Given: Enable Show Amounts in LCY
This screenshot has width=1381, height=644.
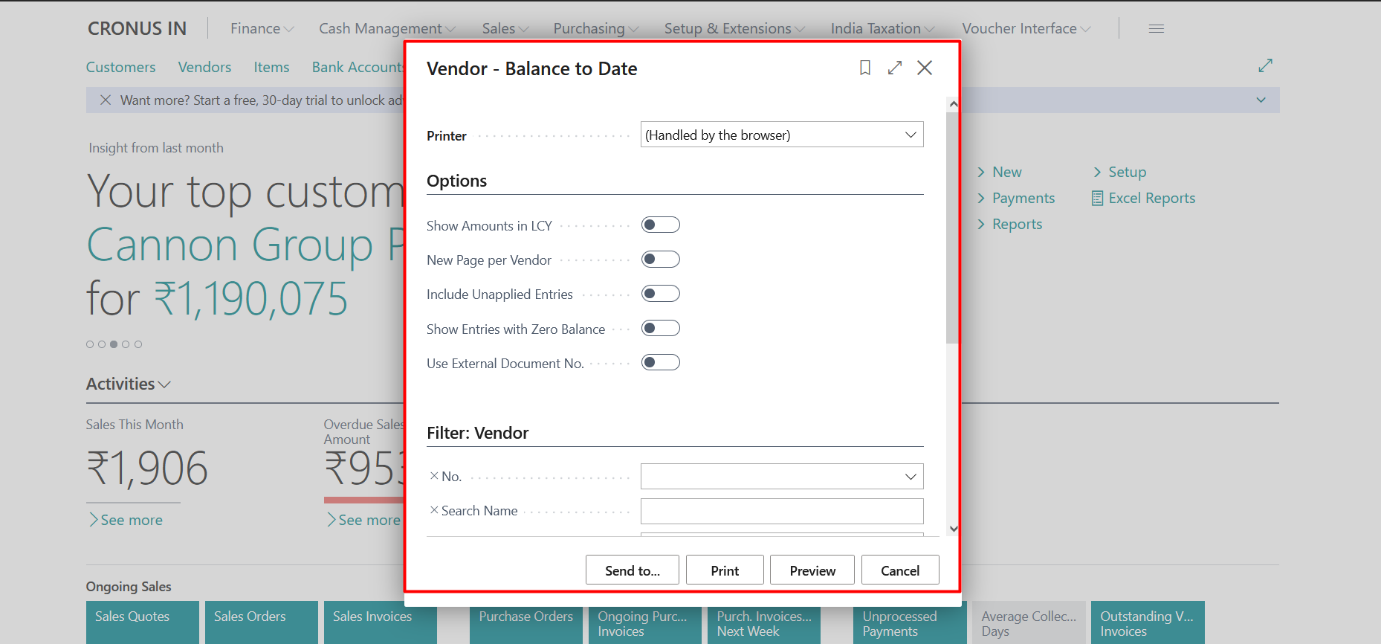Looking at the screenshot, I should [660, 224].
